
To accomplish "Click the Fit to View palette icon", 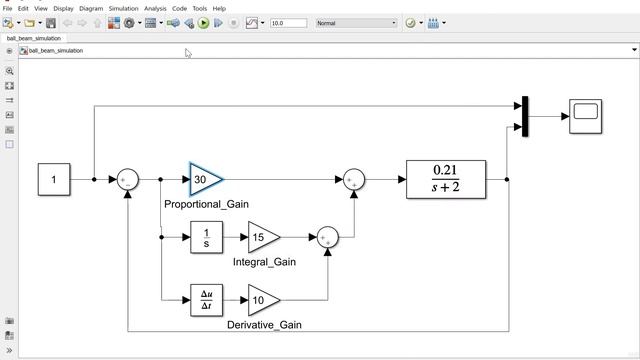I will click(9, 86).
